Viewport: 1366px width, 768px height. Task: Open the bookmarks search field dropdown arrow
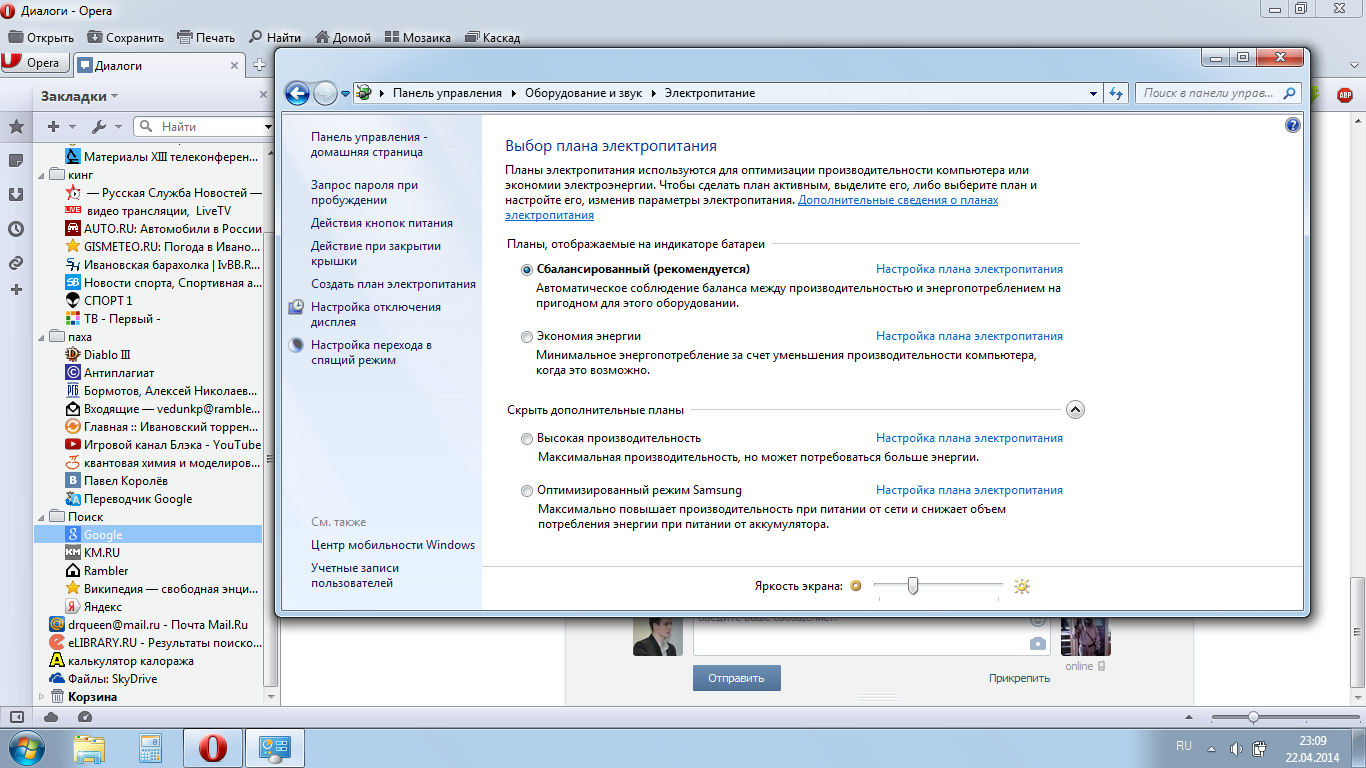pyautogui.click(x=268, y=127)
